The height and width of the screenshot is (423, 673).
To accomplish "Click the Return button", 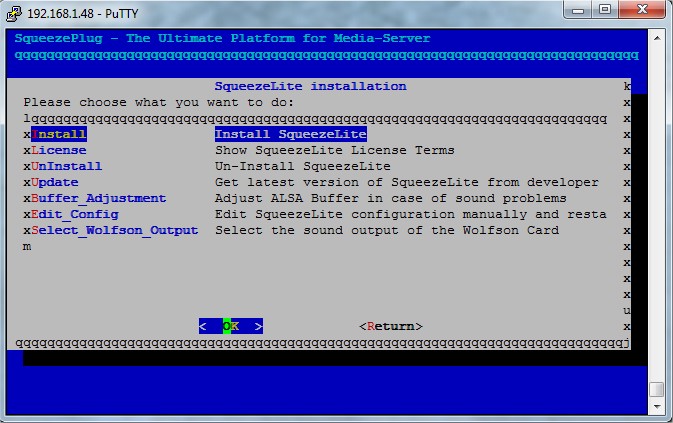I will [391, 326].
